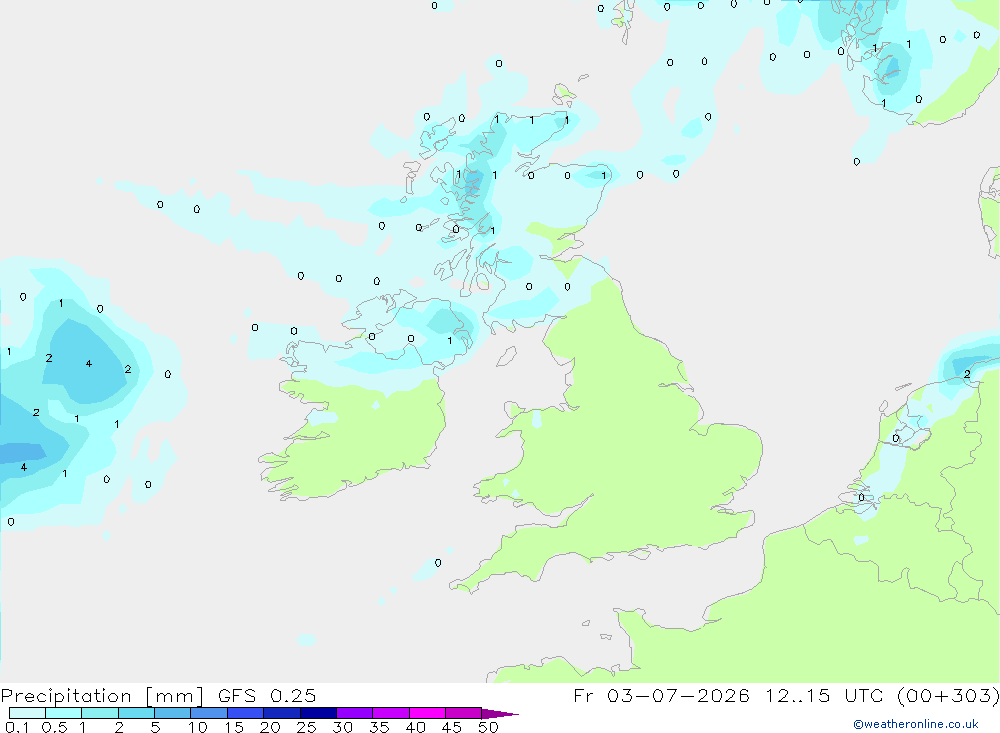
Task: Click the 0.1–0.5 mm lightest legend swatch
Action: tap(27, 713)
